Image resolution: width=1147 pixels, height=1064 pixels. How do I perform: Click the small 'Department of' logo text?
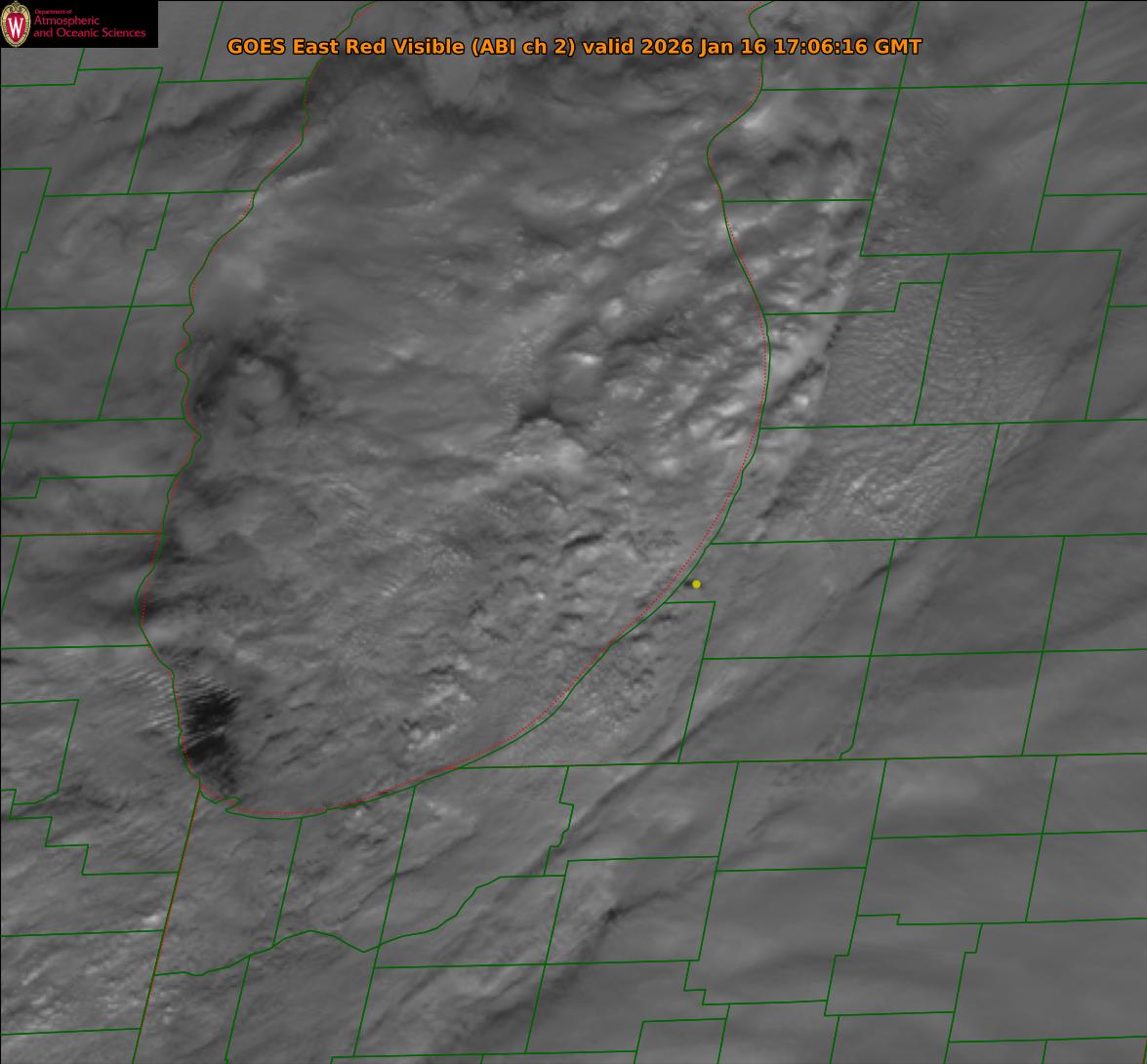coord(53,11)
